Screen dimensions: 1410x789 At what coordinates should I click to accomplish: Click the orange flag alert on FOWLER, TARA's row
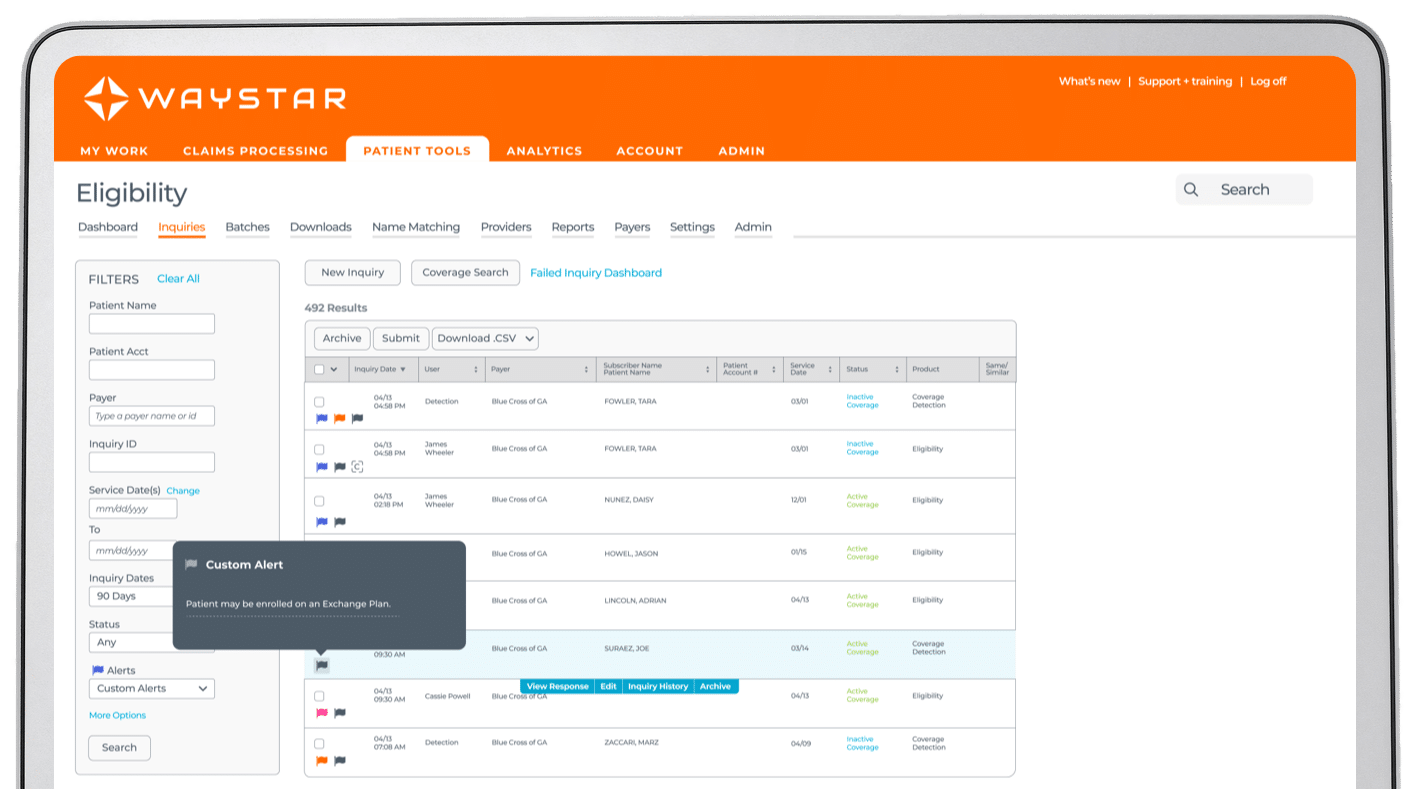point(338,418)
